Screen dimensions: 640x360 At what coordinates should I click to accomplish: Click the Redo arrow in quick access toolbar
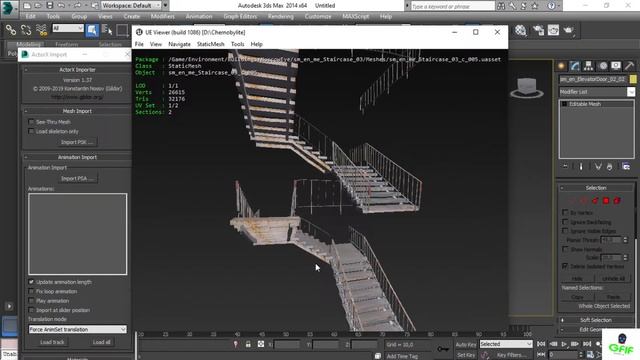click(78, 6)
